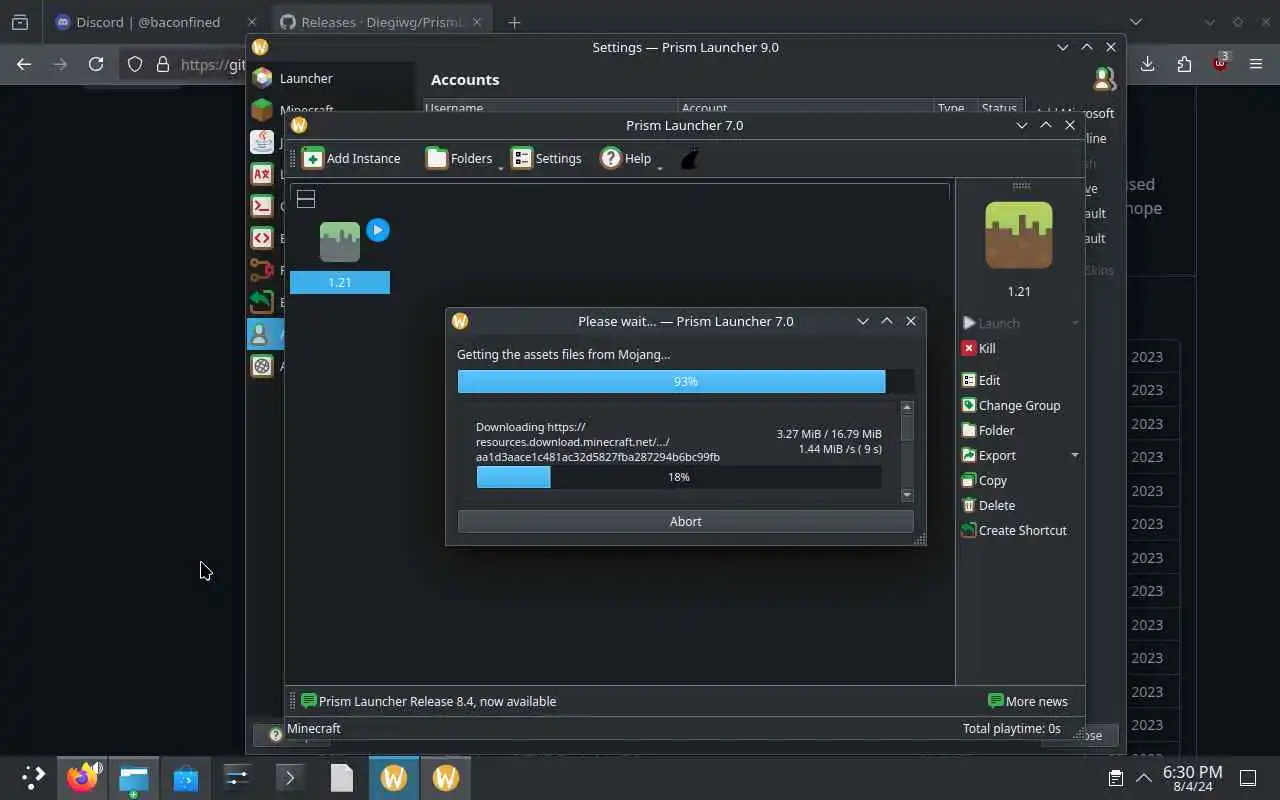Viewport: 1280px width, 800px height.
Task: Select Java page icon in Settings sidebar
Action: tap(262, 141)
